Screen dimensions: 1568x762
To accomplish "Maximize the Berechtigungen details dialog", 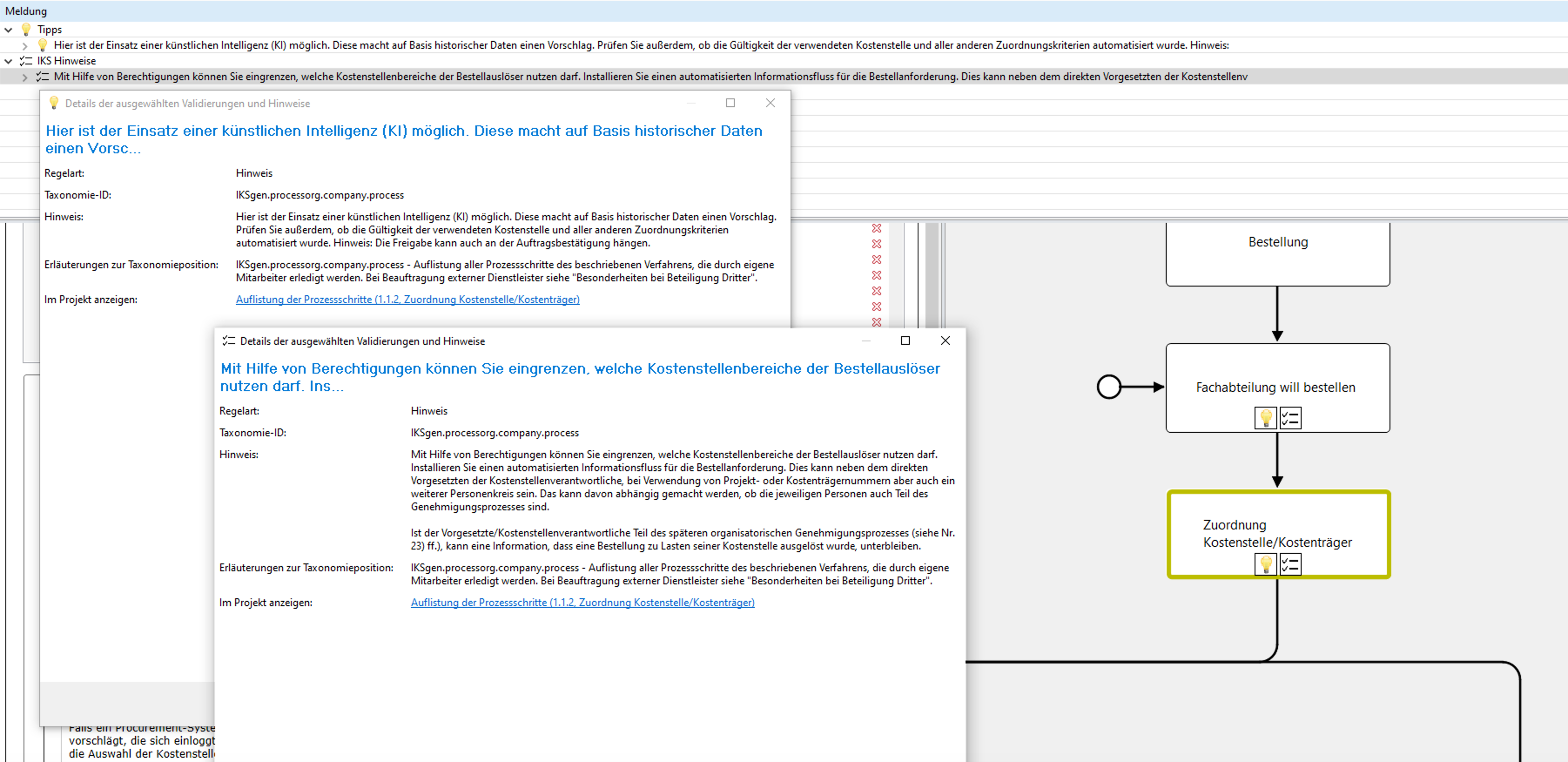I will tap(905, 341).
